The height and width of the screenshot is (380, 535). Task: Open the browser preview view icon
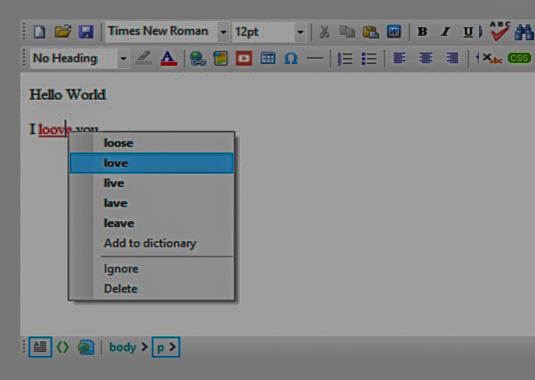coord(86,347)
